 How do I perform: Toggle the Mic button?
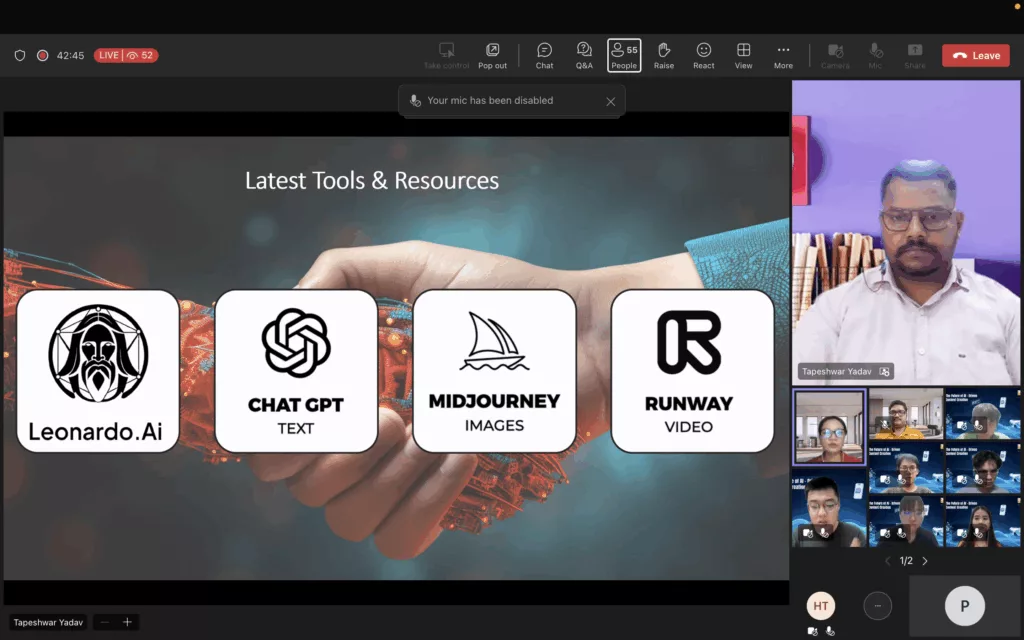(875, 56)
